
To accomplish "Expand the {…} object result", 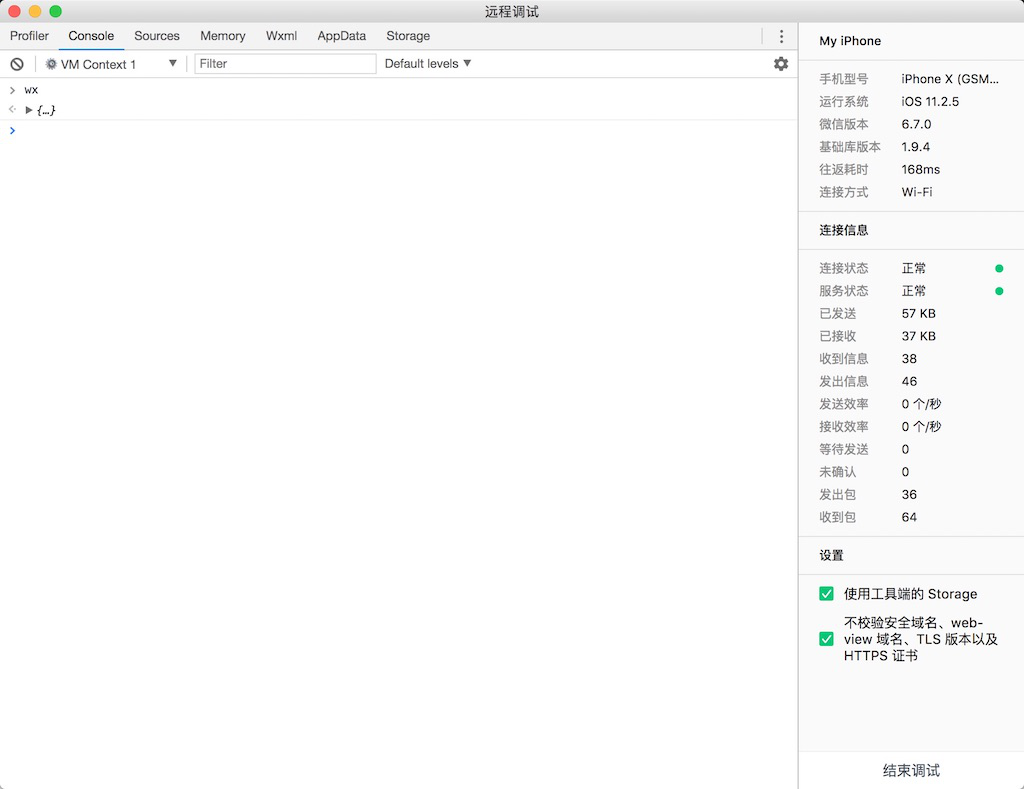I will click(29, 110).
